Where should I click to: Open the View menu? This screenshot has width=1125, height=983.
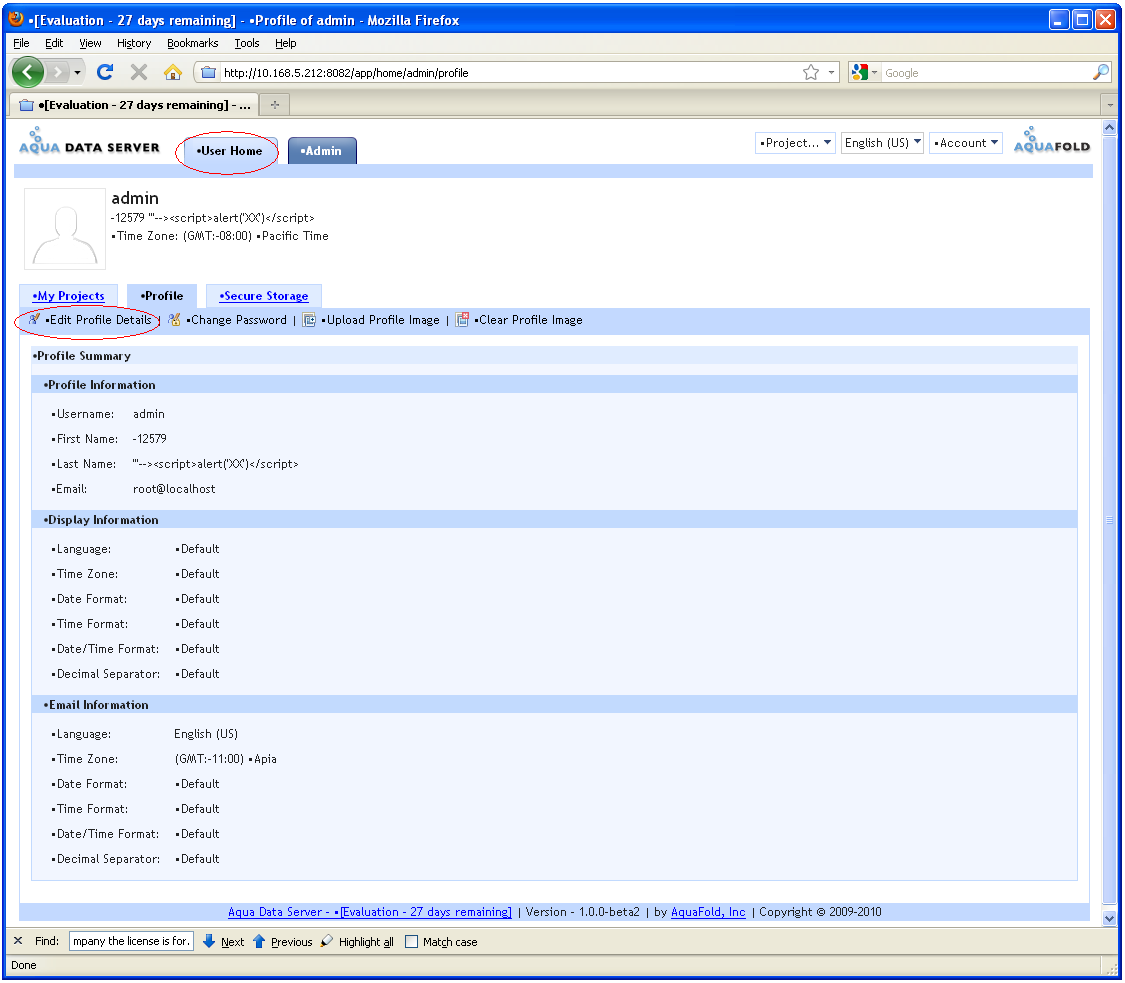click(x=90, y=43)
